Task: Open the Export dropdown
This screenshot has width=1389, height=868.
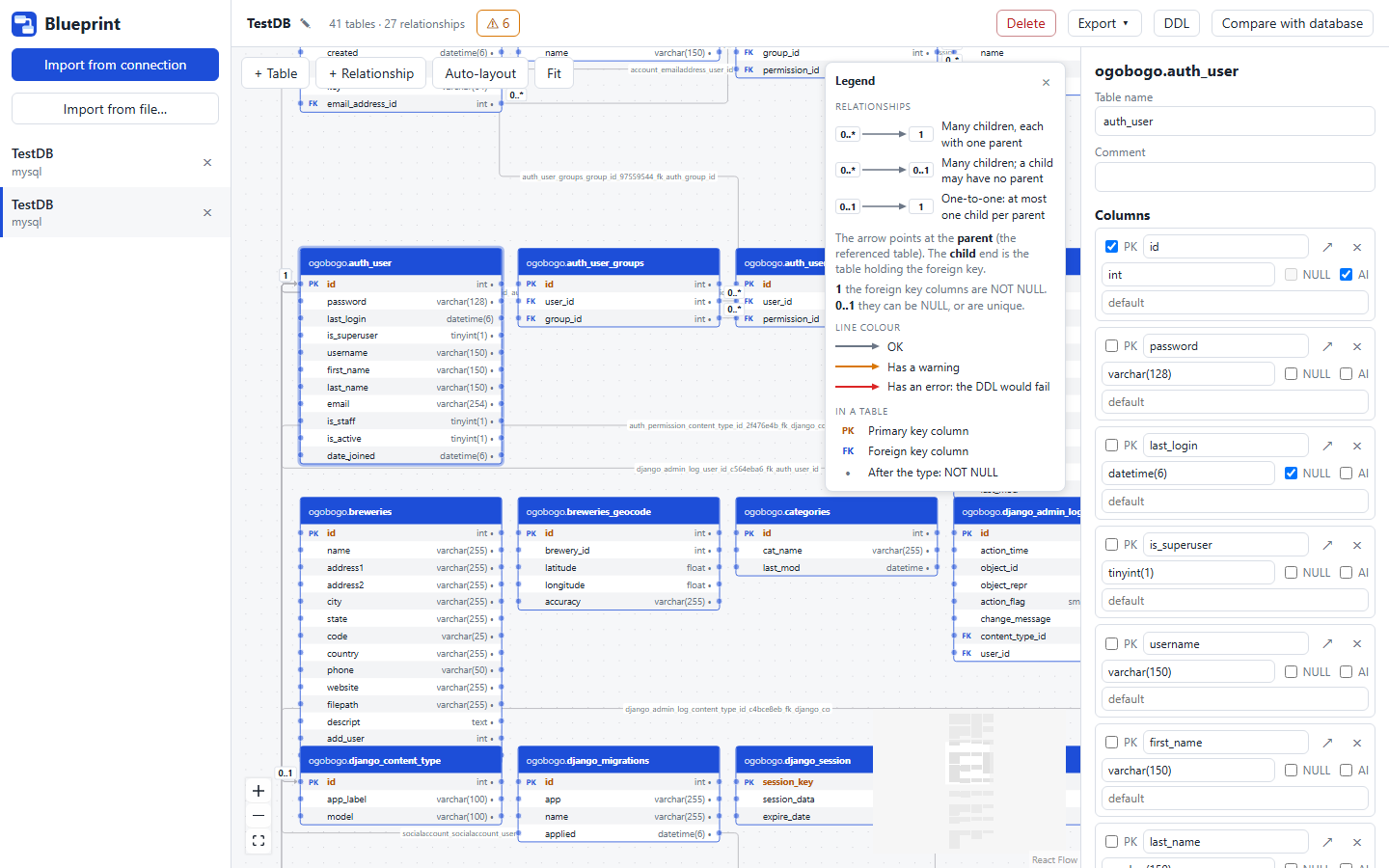Action: click(1104, 23)
